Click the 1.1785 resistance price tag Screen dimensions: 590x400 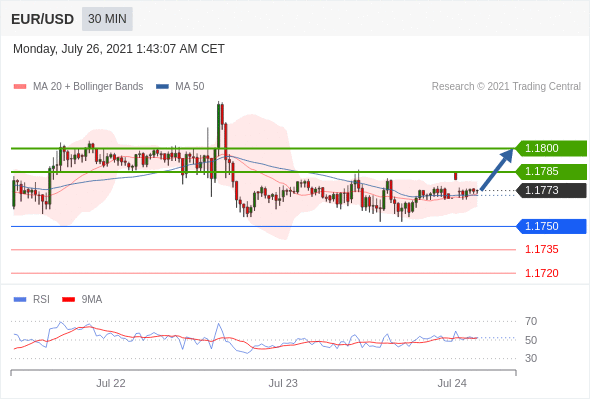[551, 172]
